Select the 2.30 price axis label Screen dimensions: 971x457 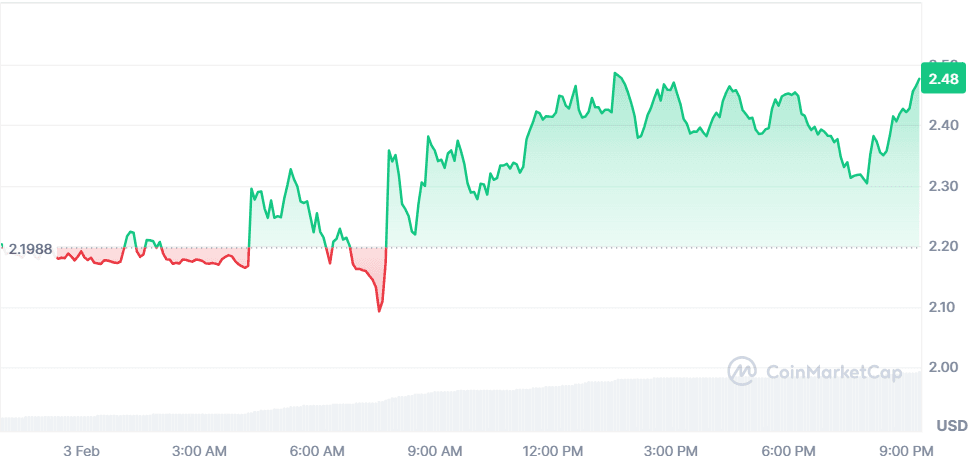(943, 187)
